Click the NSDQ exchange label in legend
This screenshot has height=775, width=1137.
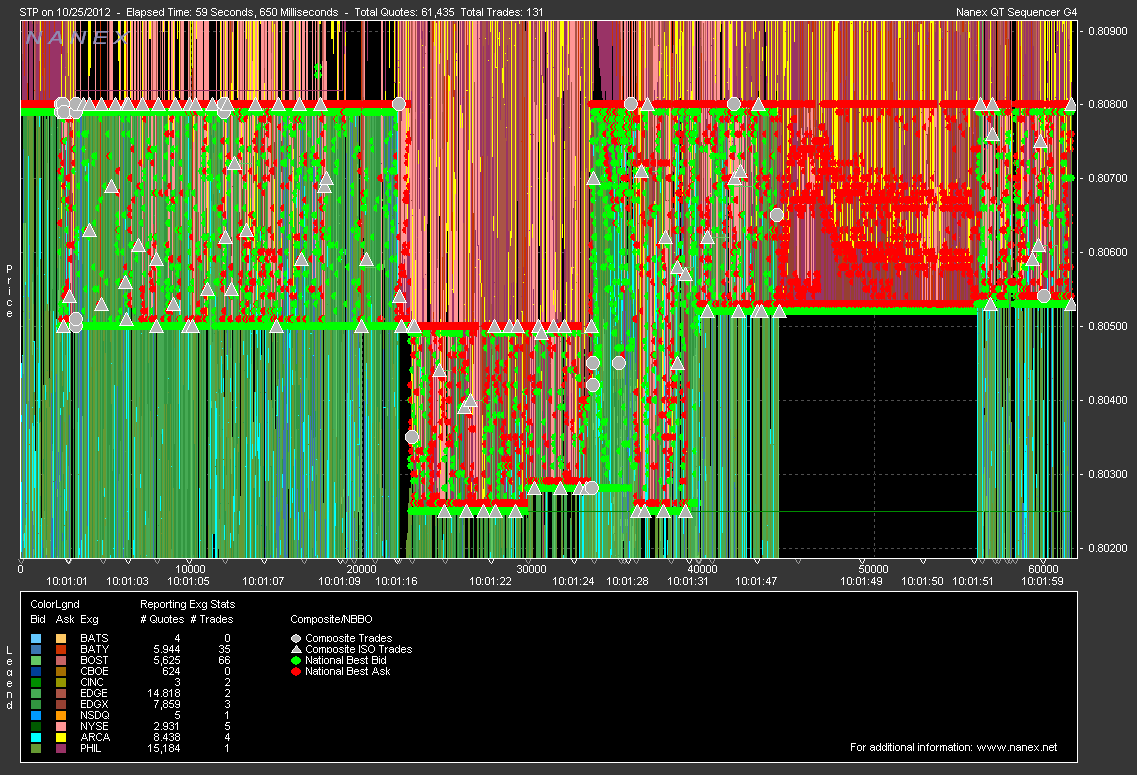click(94, 716)
